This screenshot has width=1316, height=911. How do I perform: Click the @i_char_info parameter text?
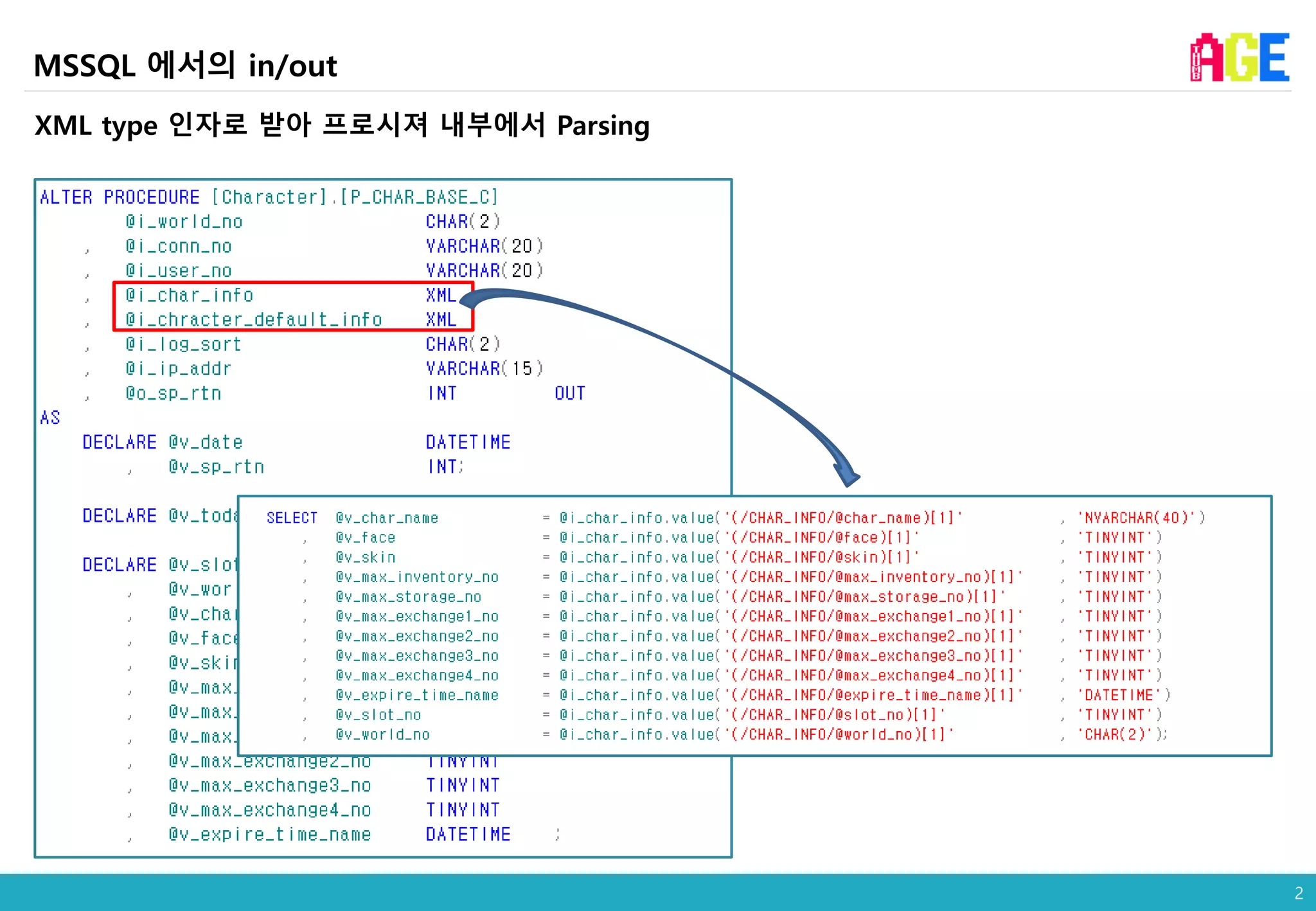click(190, 296)
